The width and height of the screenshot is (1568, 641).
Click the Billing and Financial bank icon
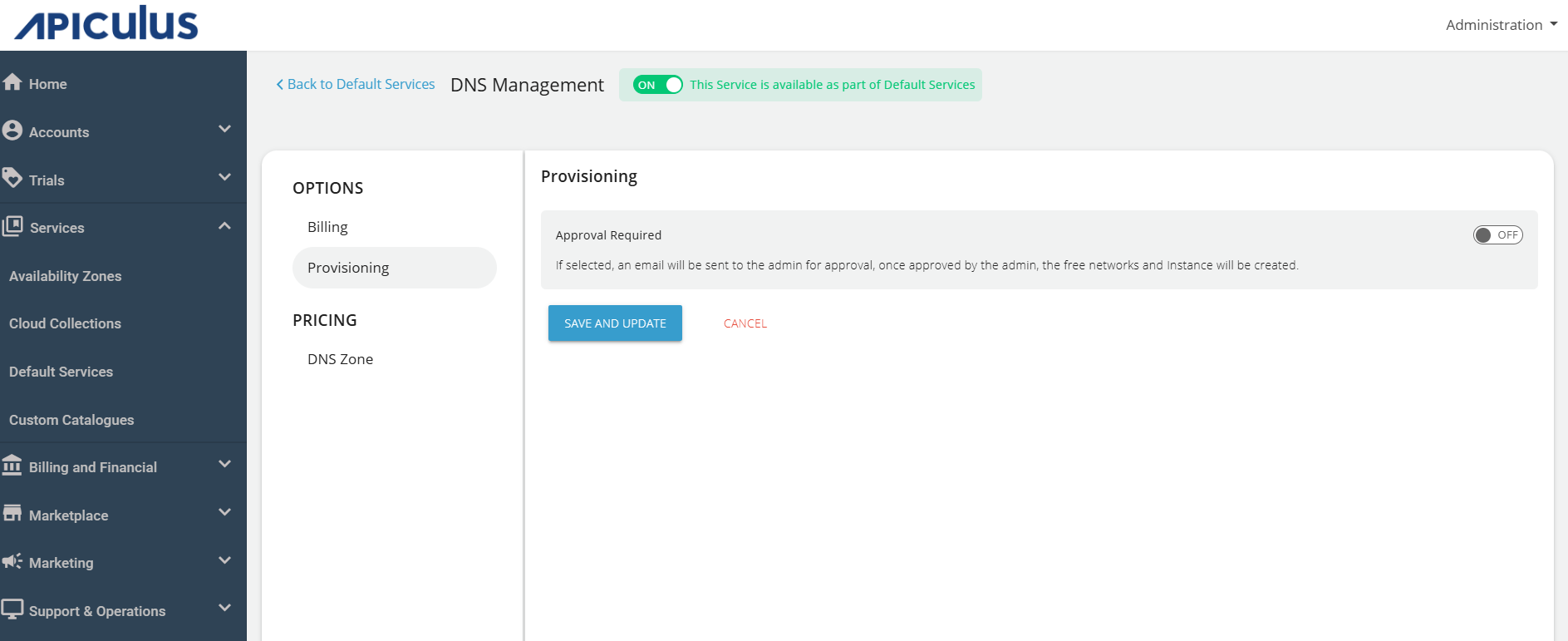12,466
